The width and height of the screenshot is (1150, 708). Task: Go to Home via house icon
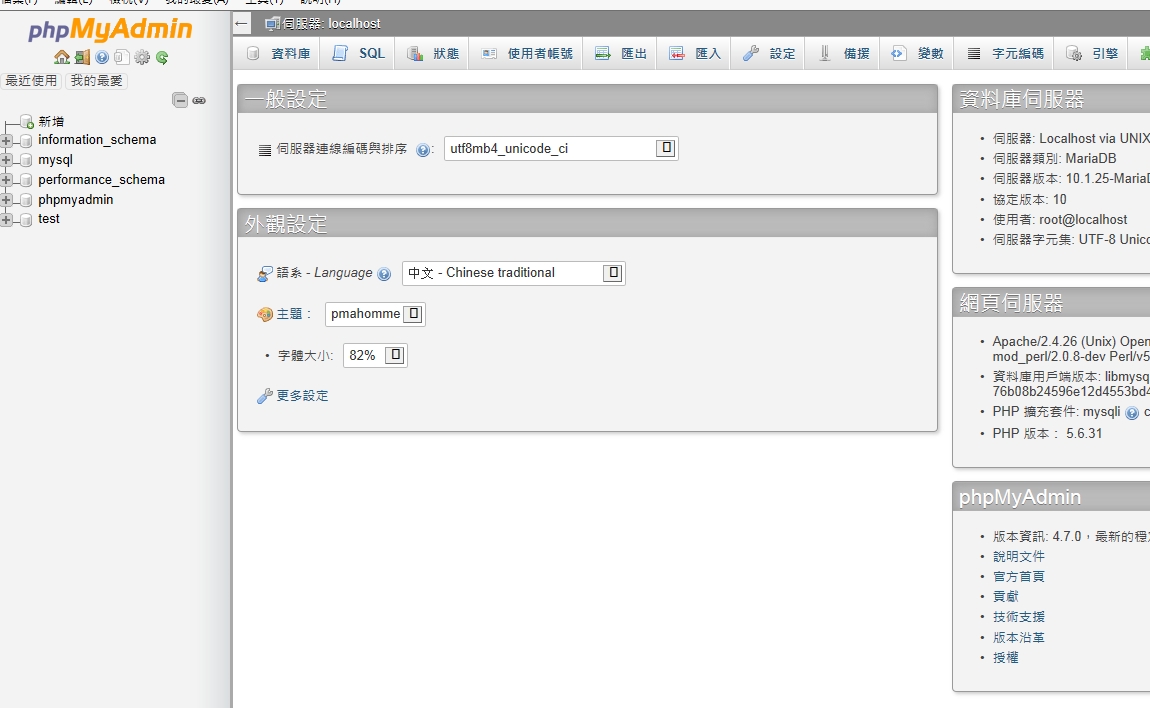[x=62, y=57]
